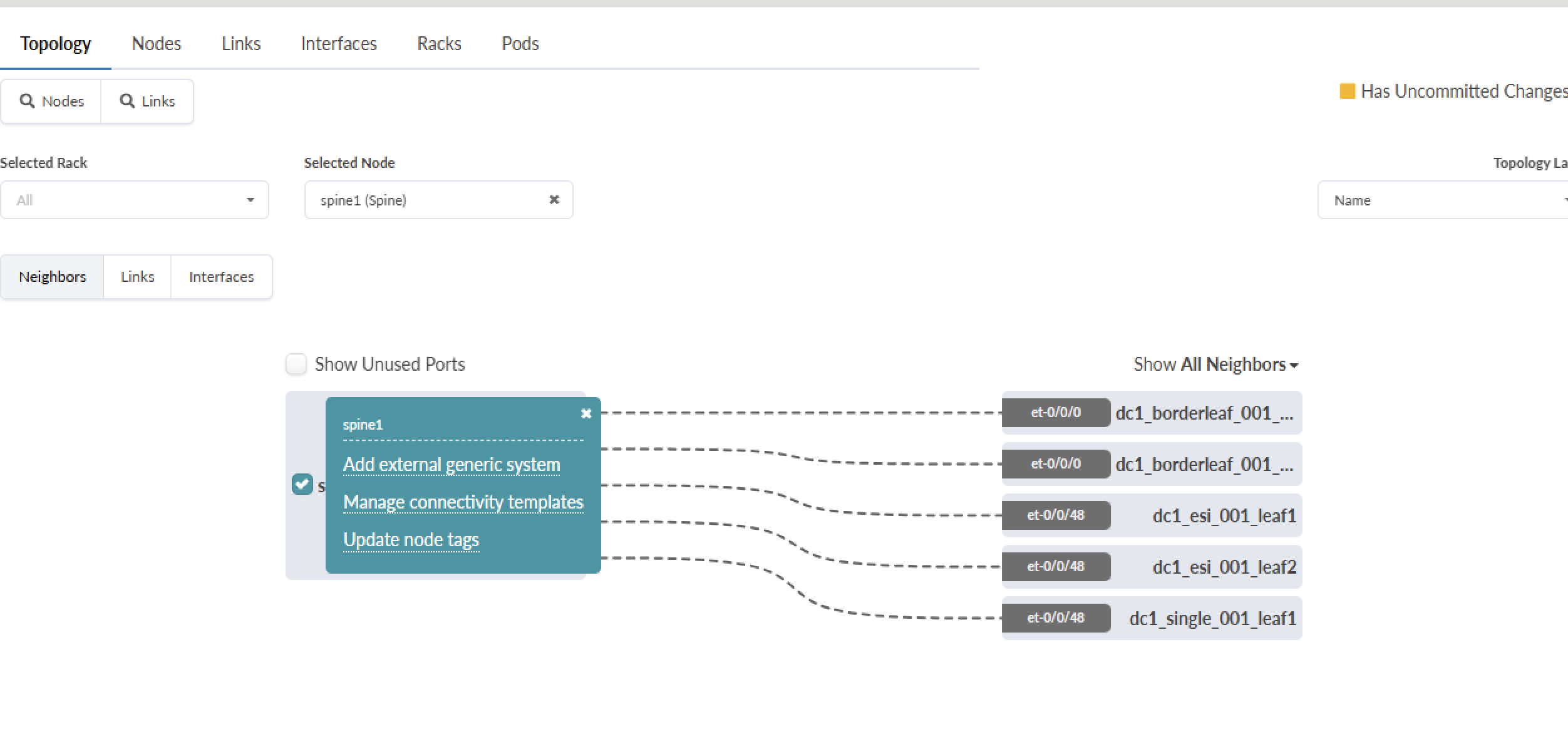Select the Interfaces view button below Selected Rack
This screenshot has width=1568, height=734.
[222, 277]
